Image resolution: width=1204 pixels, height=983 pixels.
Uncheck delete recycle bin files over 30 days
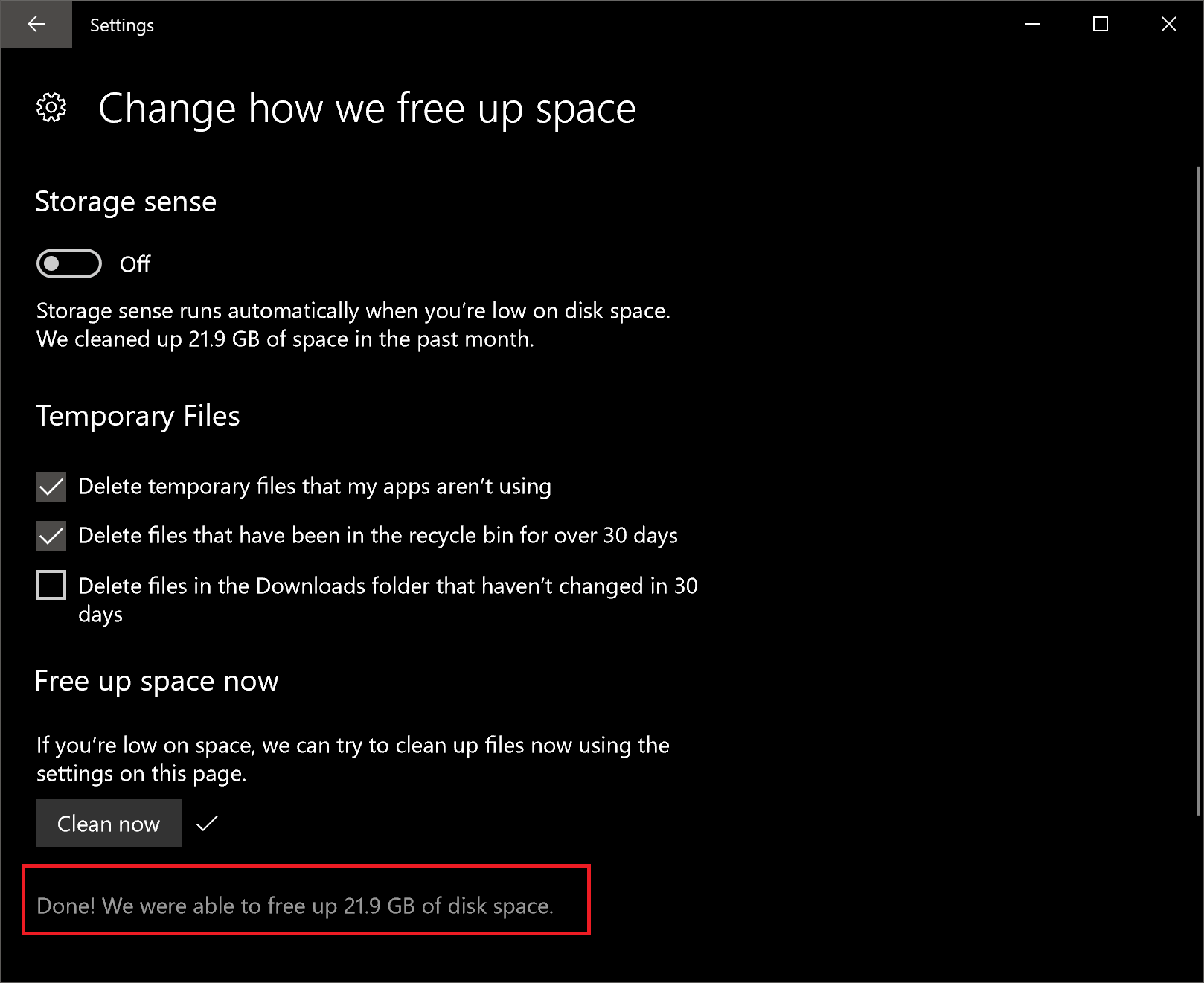click(51, 536)
